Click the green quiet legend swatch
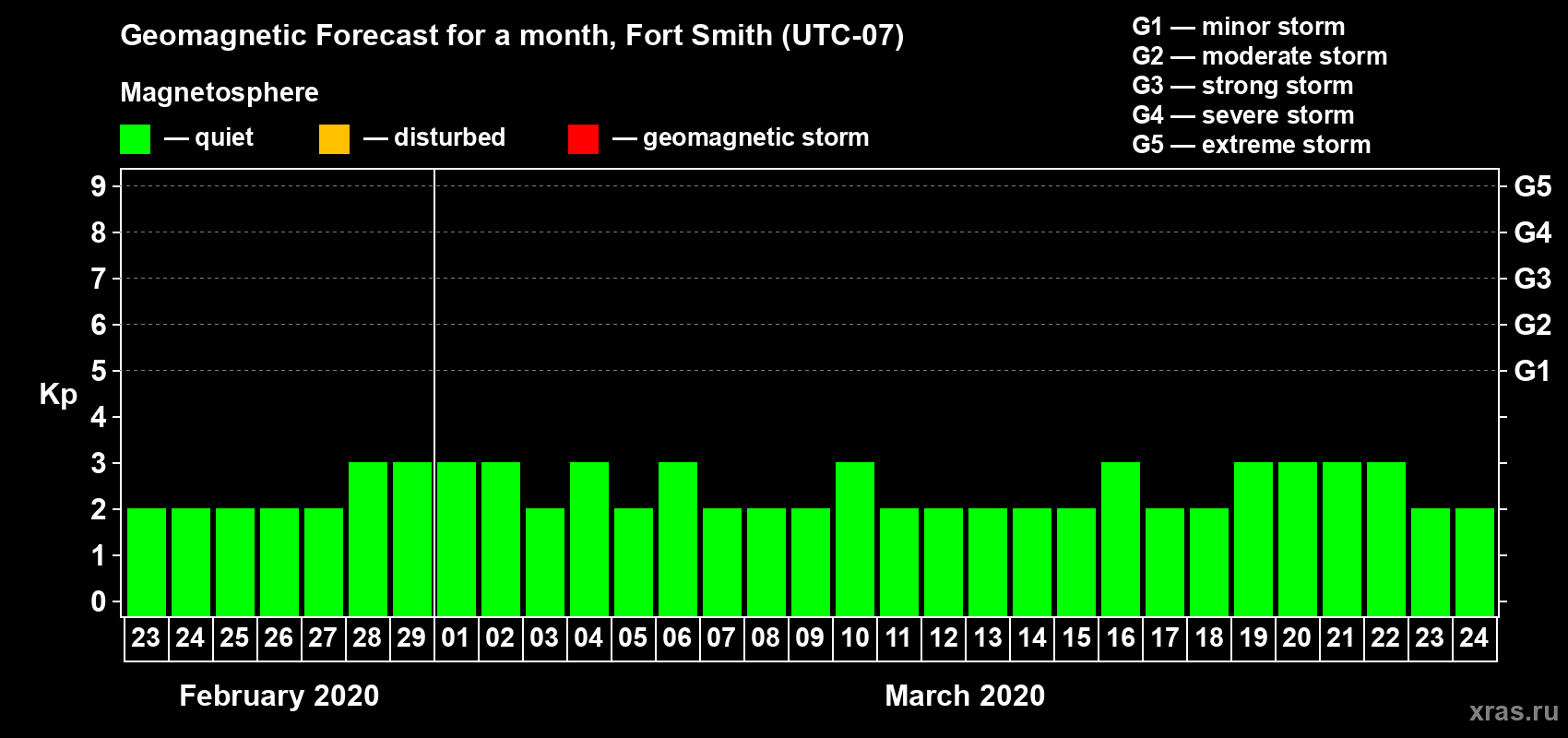Image resolution: width=1568 pixels, height=738 pixels. 135,139
